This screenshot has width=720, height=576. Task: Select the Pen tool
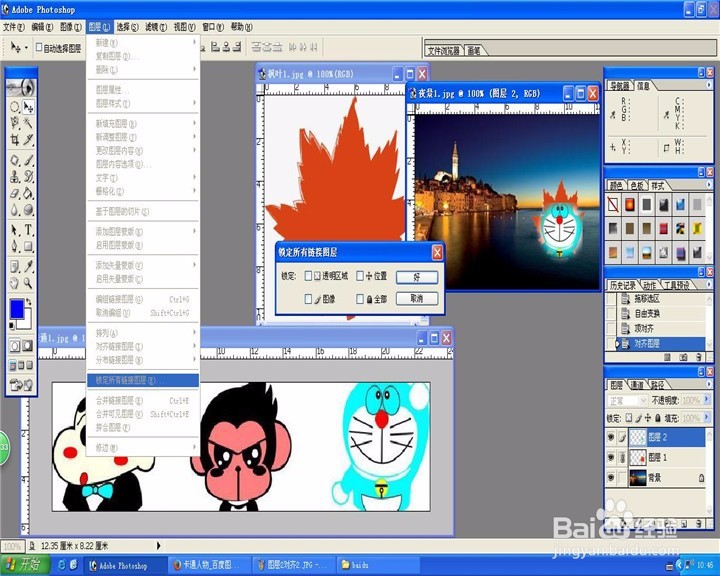pos(15,246)
